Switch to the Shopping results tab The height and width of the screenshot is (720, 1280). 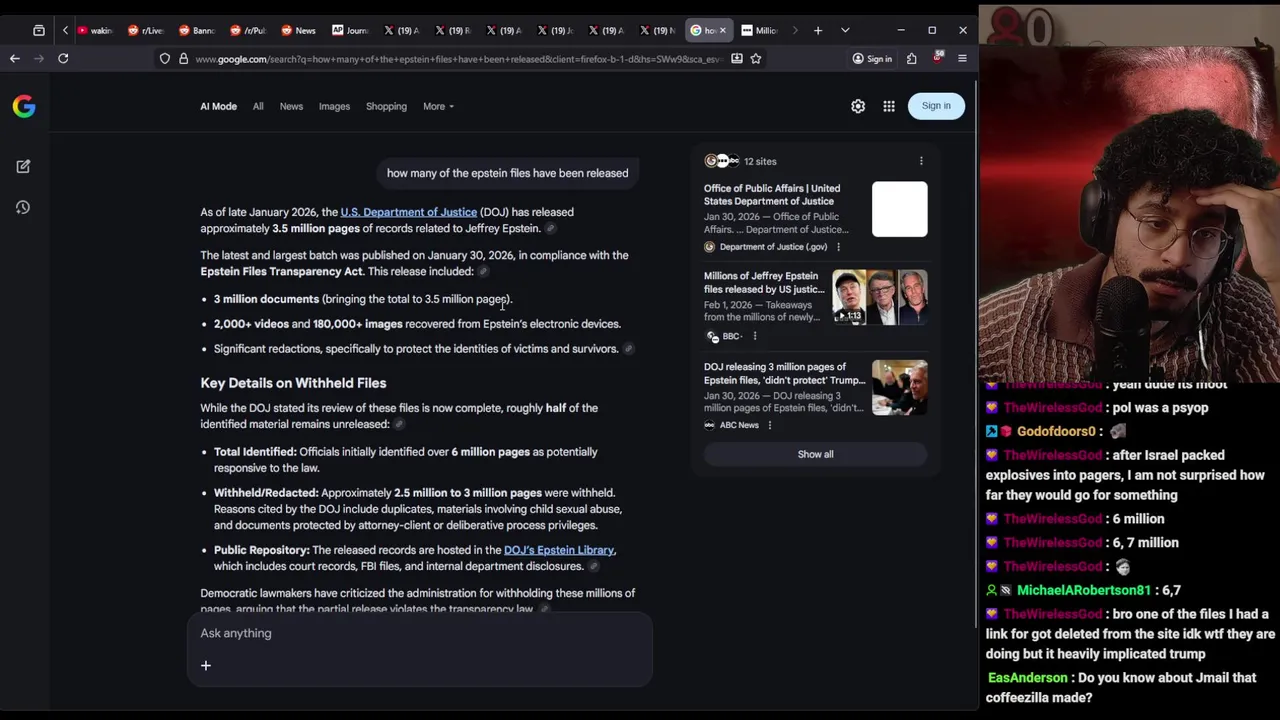point(386,106)
